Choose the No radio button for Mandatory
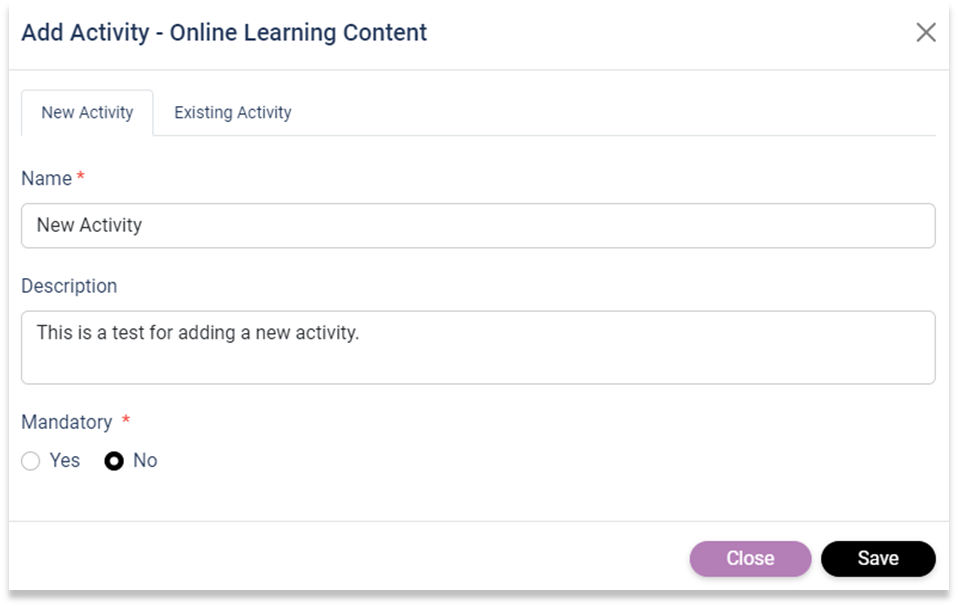The image size is (958, 607). tap(114, 460)
